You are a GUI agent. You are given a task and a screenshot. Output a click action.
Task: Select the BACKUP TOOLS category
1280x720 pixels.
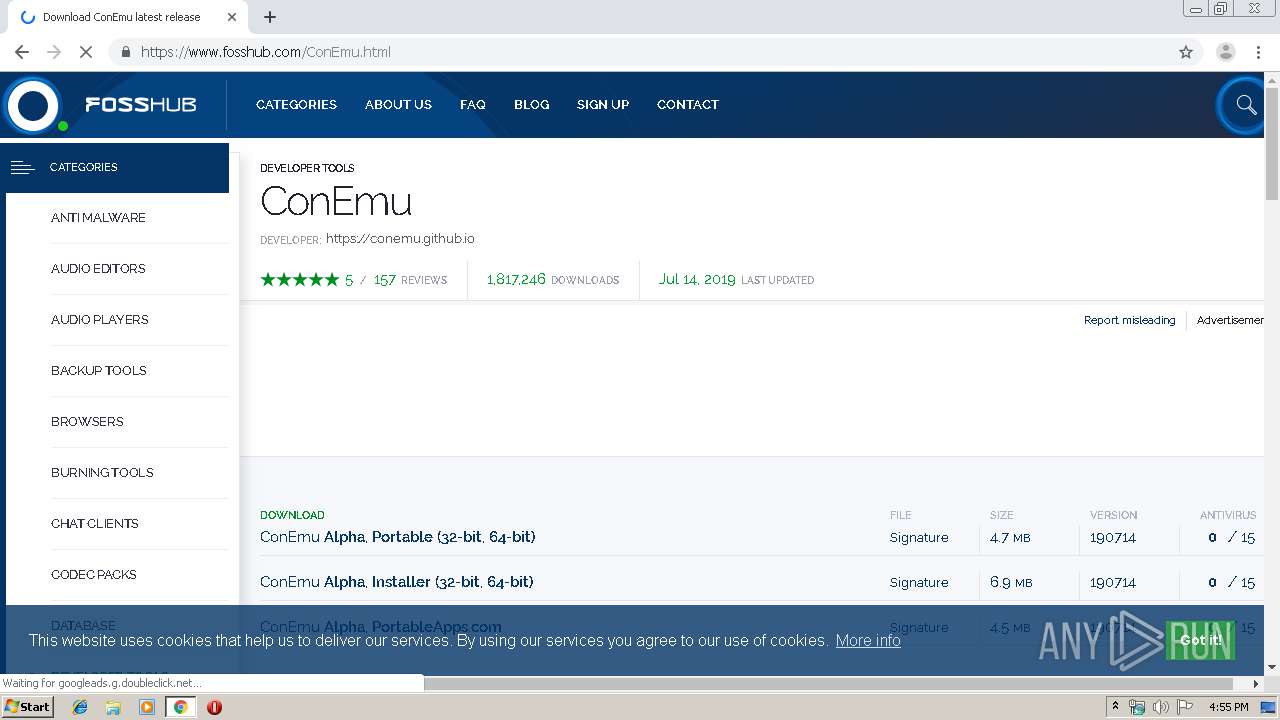[98, 370]
